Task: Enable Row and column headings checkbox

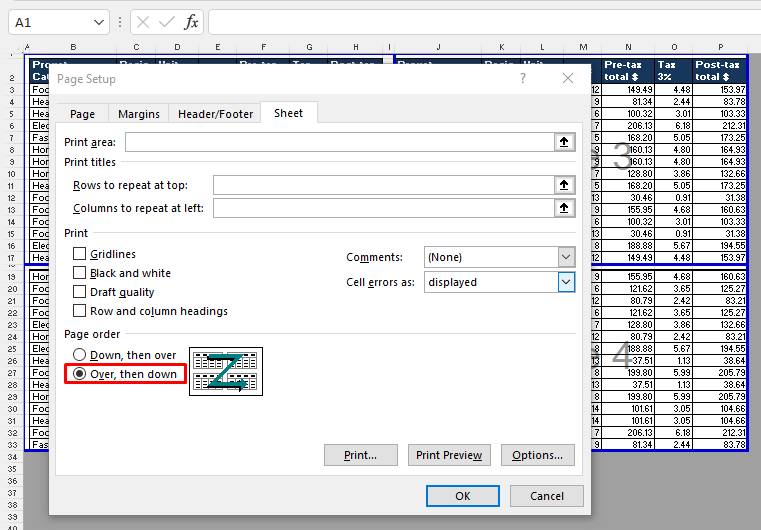Action: tap(79, 311)
